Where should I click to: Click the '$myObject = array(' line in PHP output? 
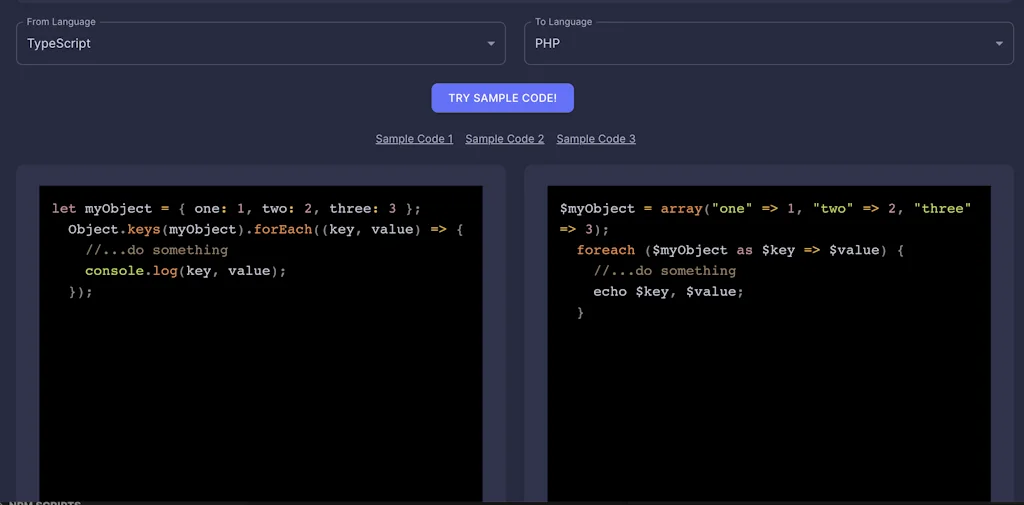point(765,209)
